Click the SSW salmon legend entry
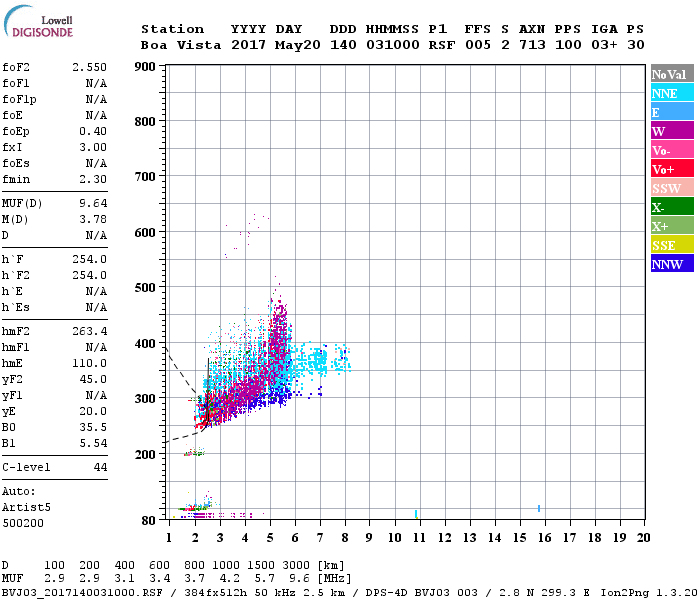The image size is (700, 600). 672,188
